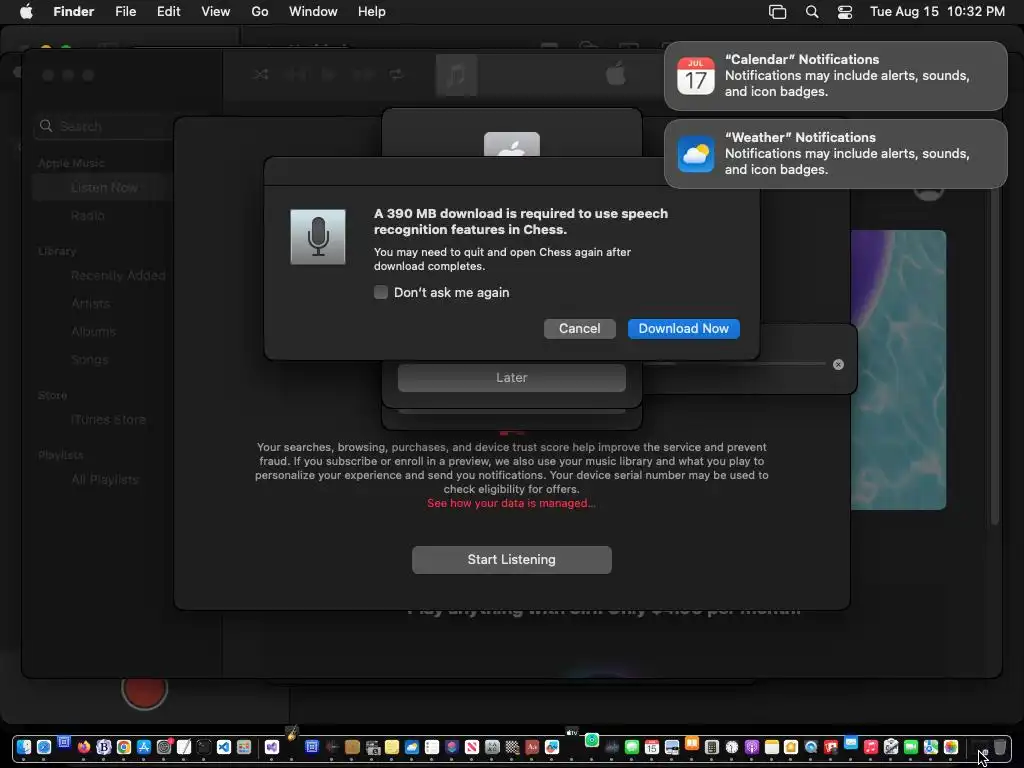Image resolution: width=1024 pixels, height=768 pixels.
Task: Open Firefox in the Dock
Action: [84, 747]
